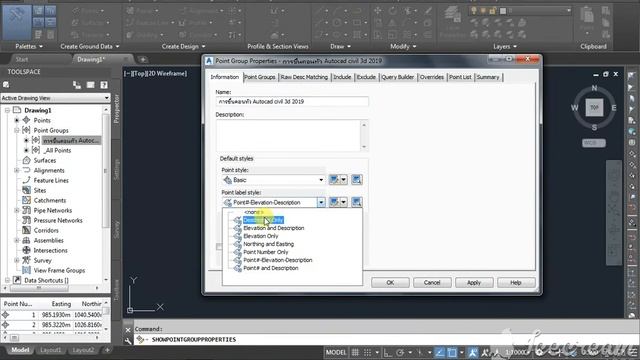The height and width of the screenshot is (360, 640).
Task: Select Sites tree item
Action: 40,190
